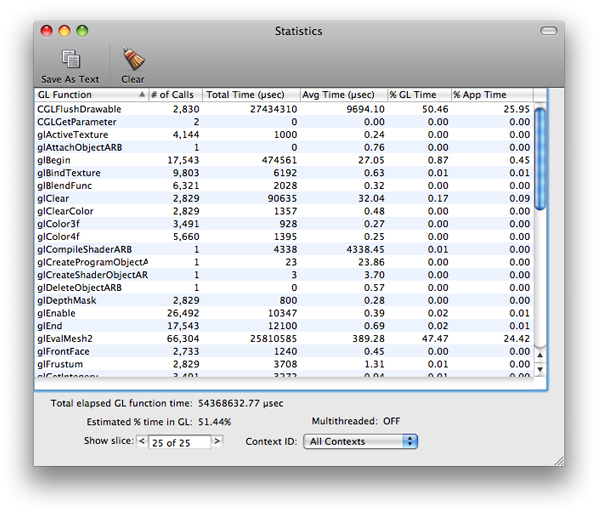This screenshot has height=513, width=598.
Task: Sort by GL Function column header
Action: click(x=91, y=95)
